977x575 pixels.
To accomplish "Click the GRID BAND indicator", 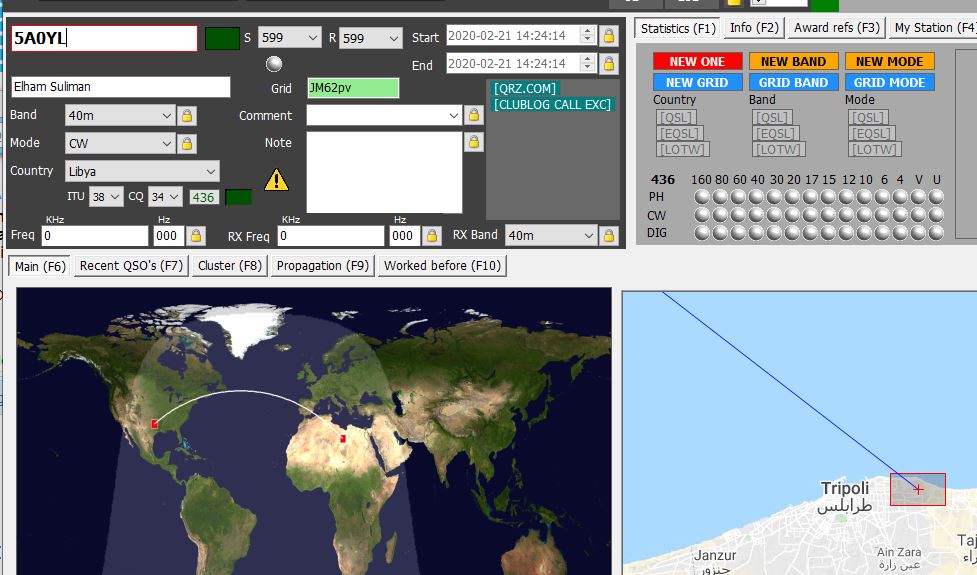I will 793,82.
